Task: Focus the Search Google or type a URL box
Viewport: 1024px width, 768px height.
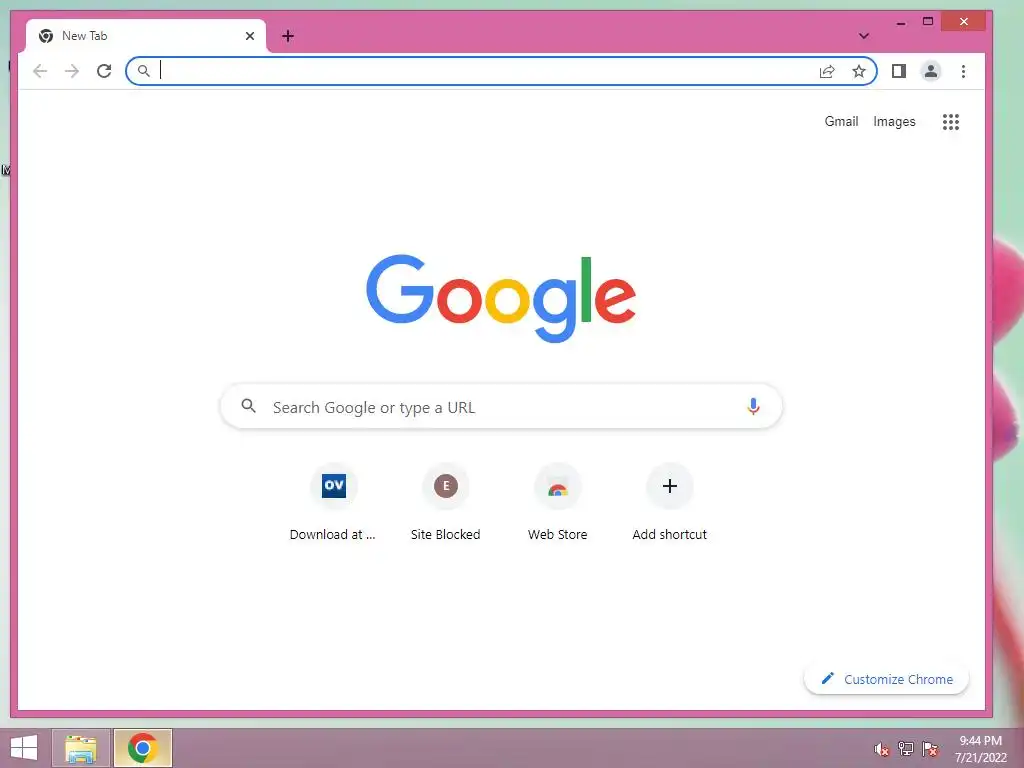Action: [x=501, y=407]
